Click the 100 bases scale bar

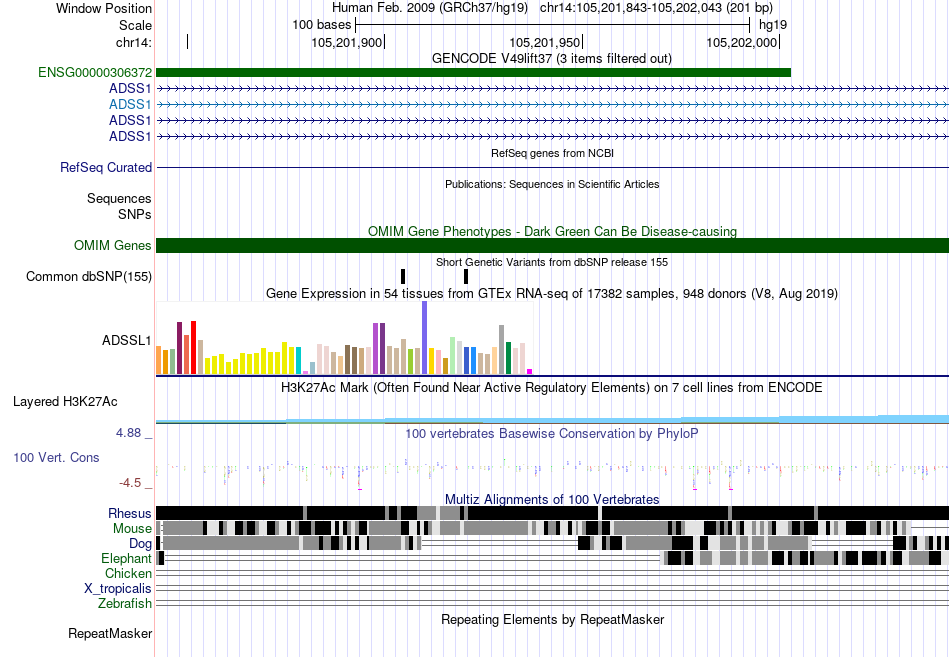[553, 25]
